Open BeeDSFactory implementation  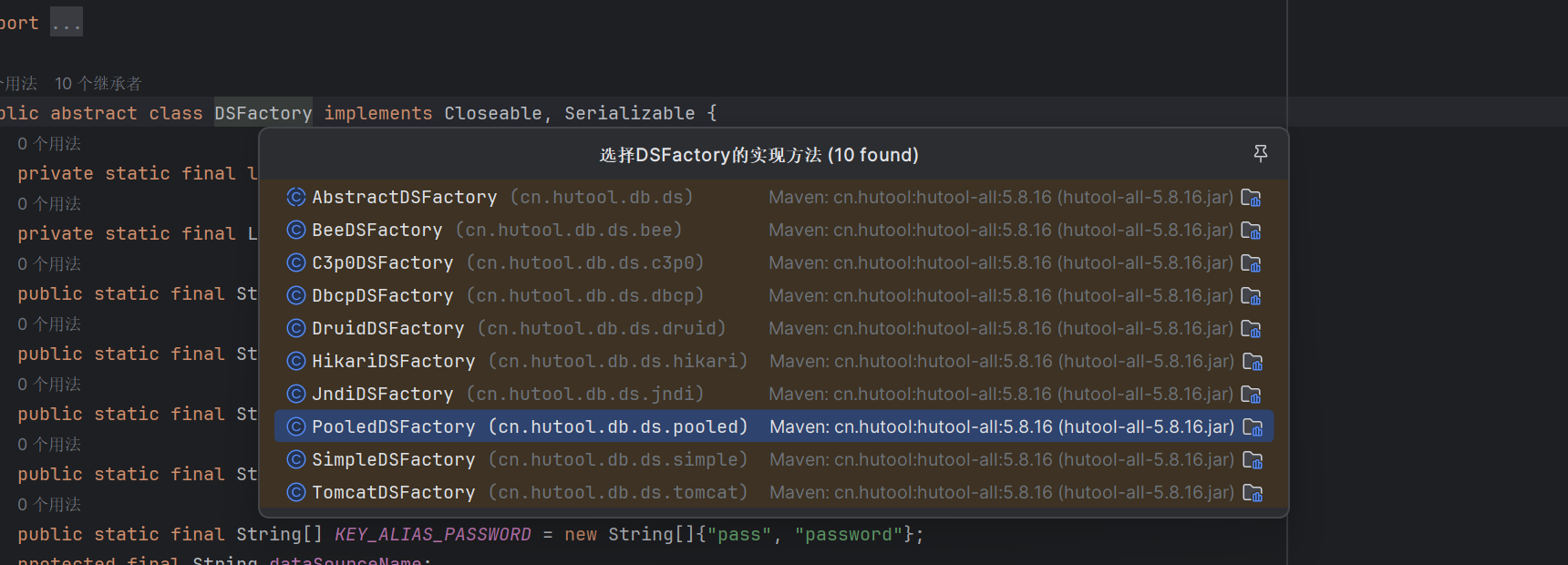774,230
